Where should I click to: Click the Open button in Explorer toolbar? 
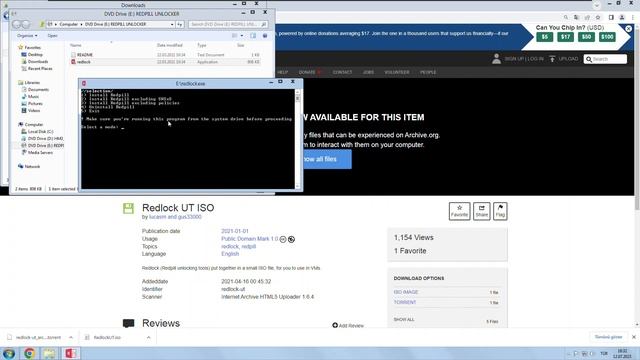[52, 36]
